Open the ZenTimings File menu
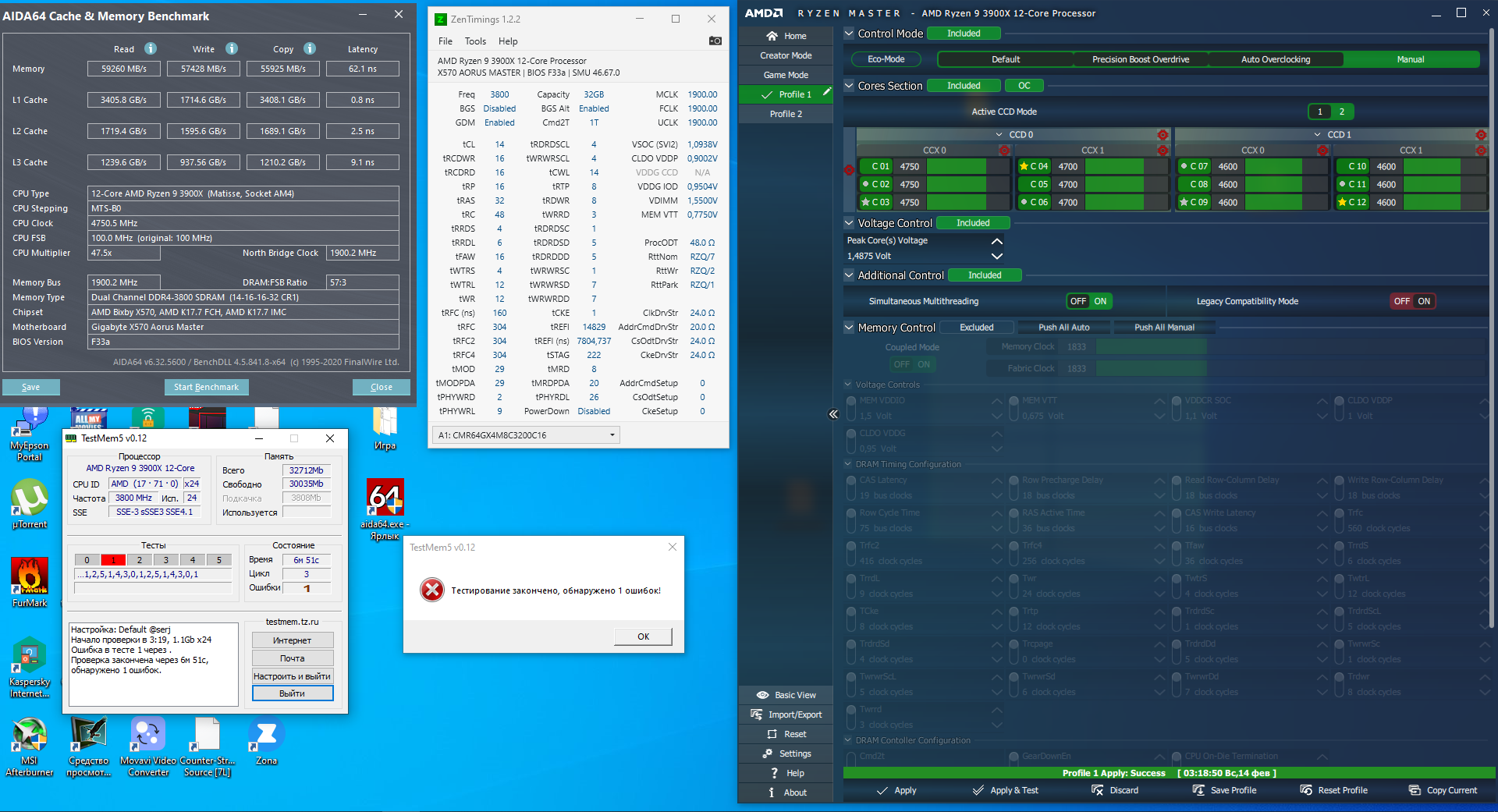Image resolution: width=1498 pixels, height=812 pixels. coord(445,41)
